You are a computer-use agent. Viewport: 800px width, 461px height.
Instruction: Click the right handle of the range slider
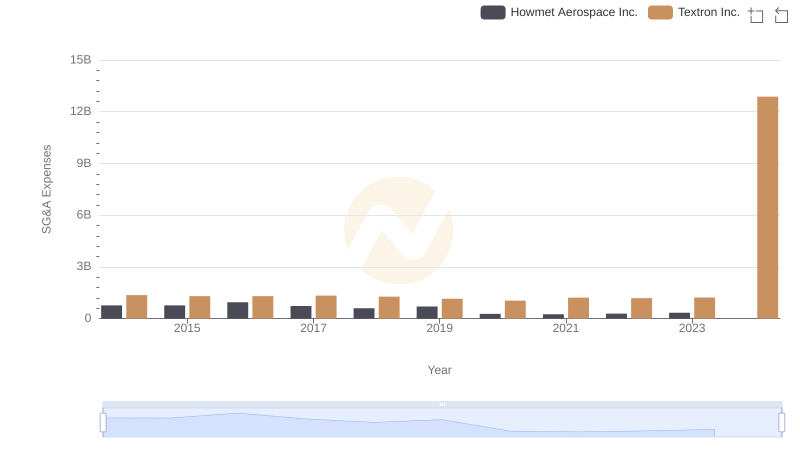click(x=781, y=423)
